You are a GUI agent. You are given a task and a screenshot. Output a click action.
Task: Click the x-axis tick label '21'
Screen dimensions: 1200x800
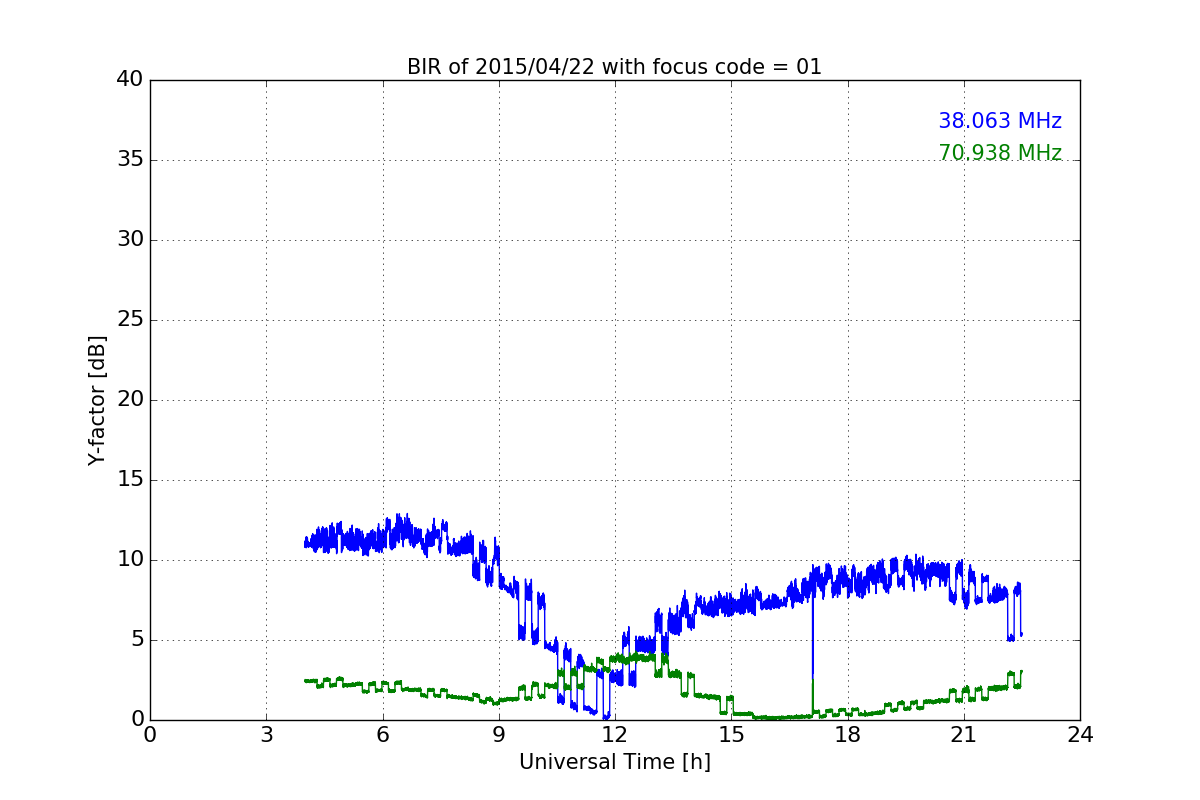point(963,735)
